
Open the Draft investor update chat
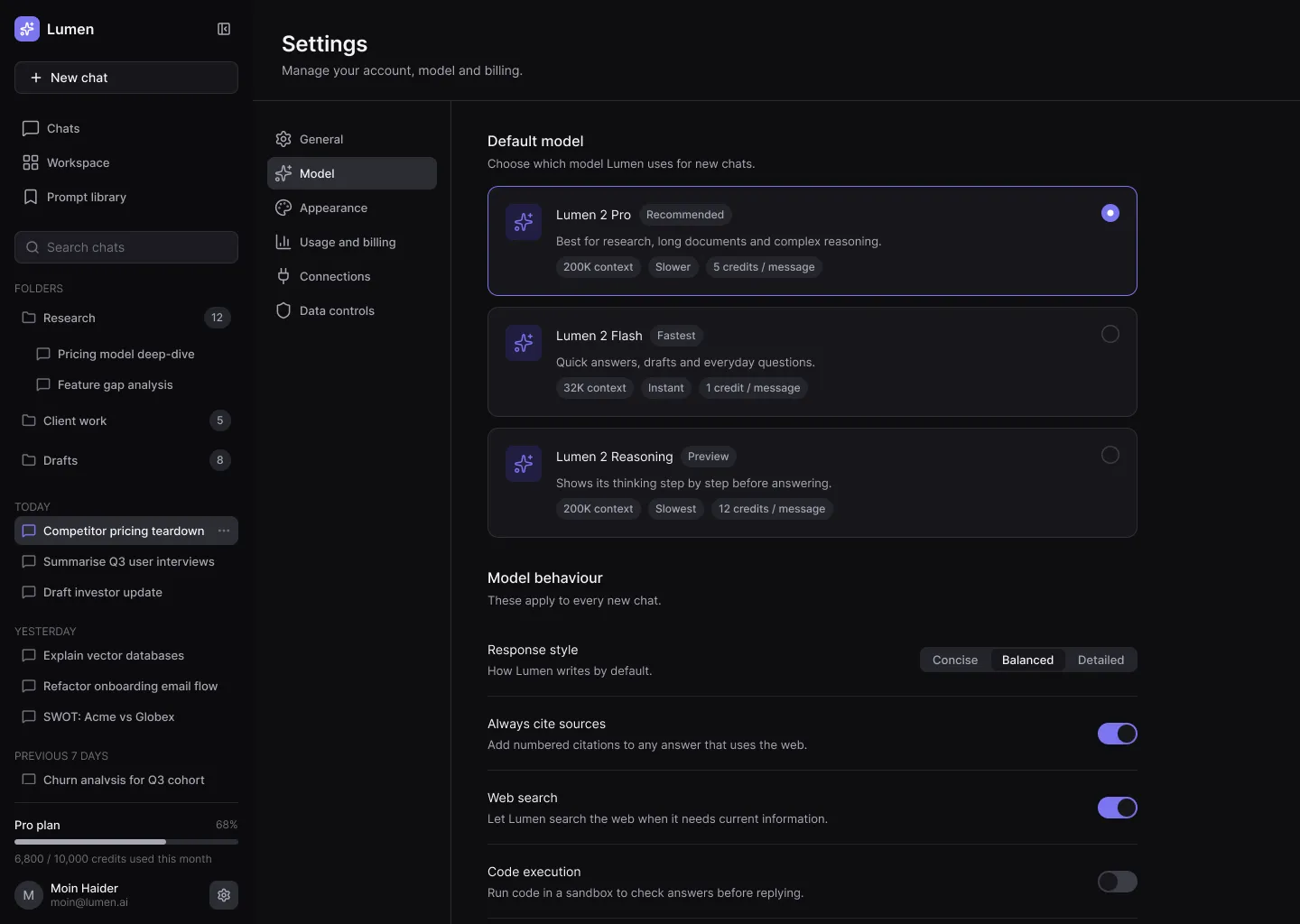126,592
